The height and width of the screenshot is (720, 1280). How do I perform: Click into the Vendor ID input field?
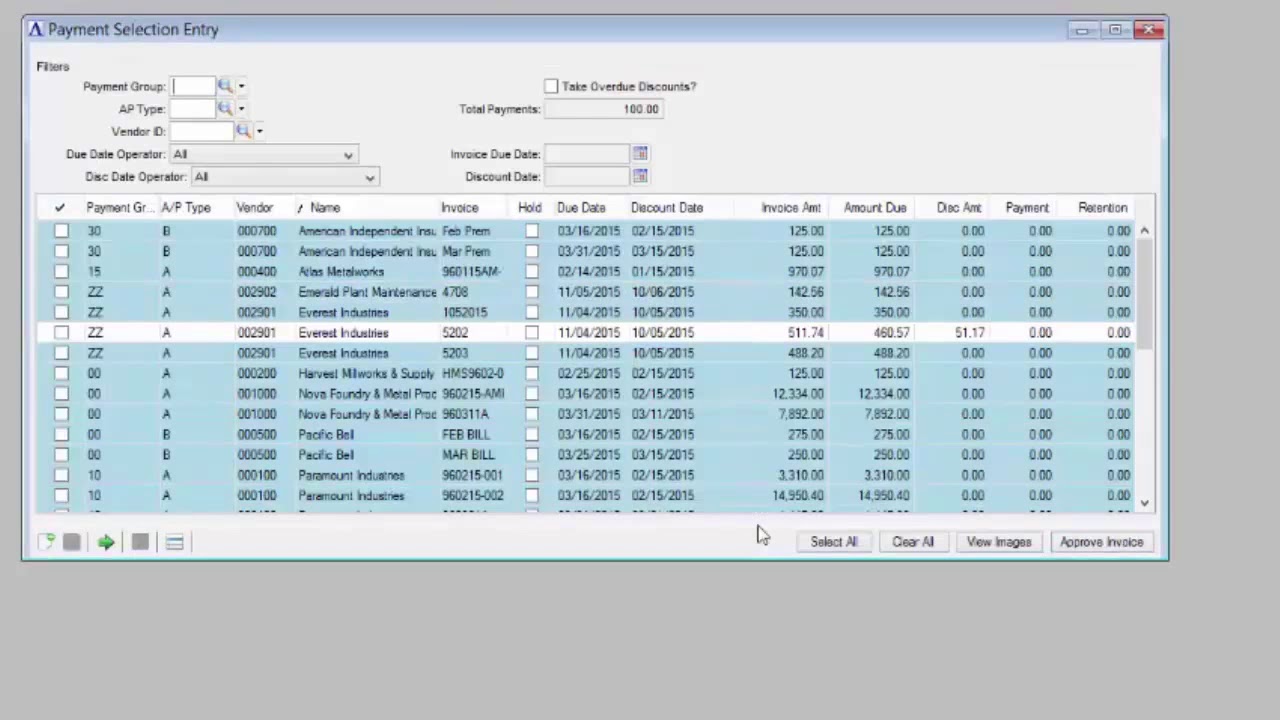(202, 131)
